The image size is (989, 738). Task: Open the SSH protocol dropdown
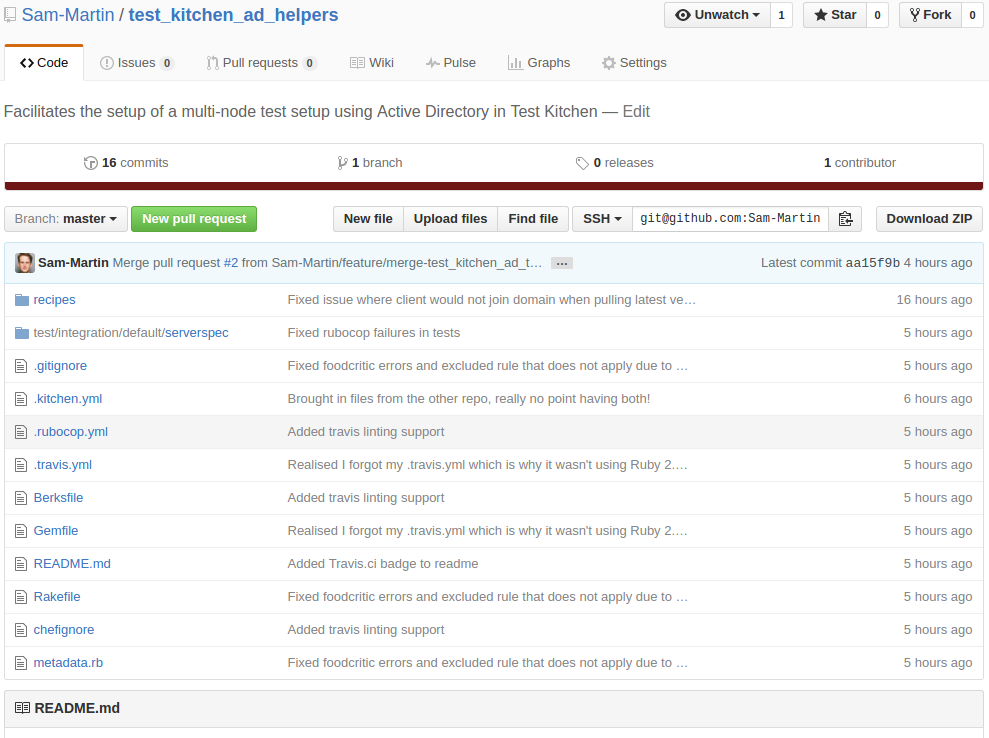pyautogui.click(x=602, y=219)
